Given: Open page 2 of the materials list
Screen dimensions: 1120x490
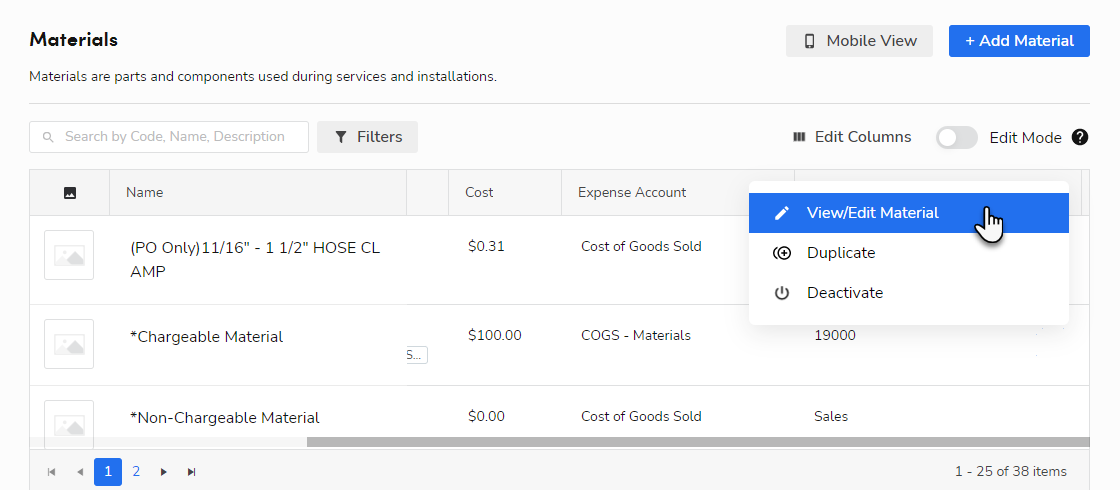Looking at the screenshot, I should 136,472.
